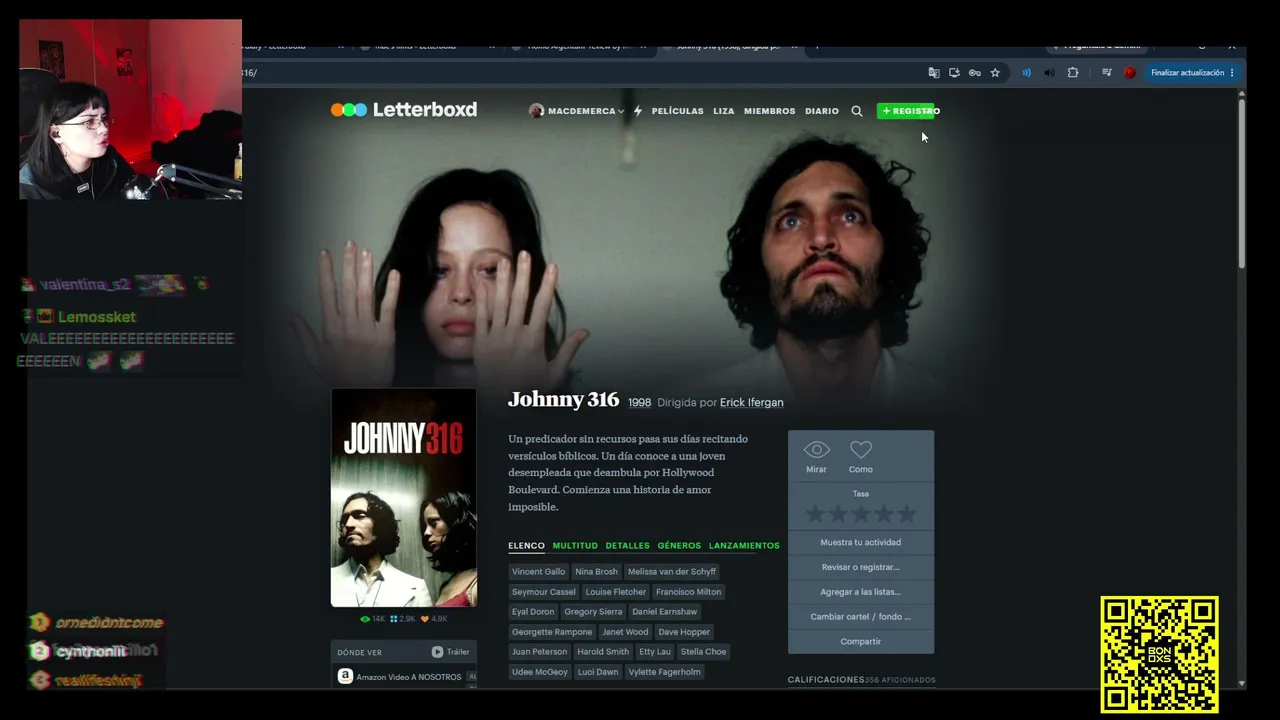This screenshot has height=720, width=1280.
Task: Open cast member Nina Brosh
Action: (596, 572)
